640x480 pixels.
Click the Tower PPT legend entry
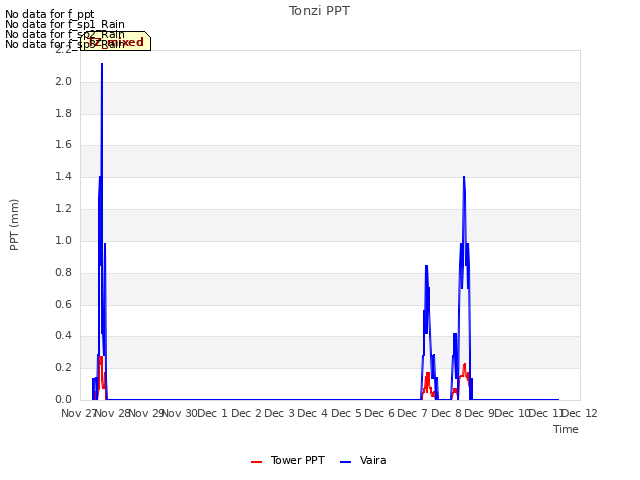click(288, 460)
